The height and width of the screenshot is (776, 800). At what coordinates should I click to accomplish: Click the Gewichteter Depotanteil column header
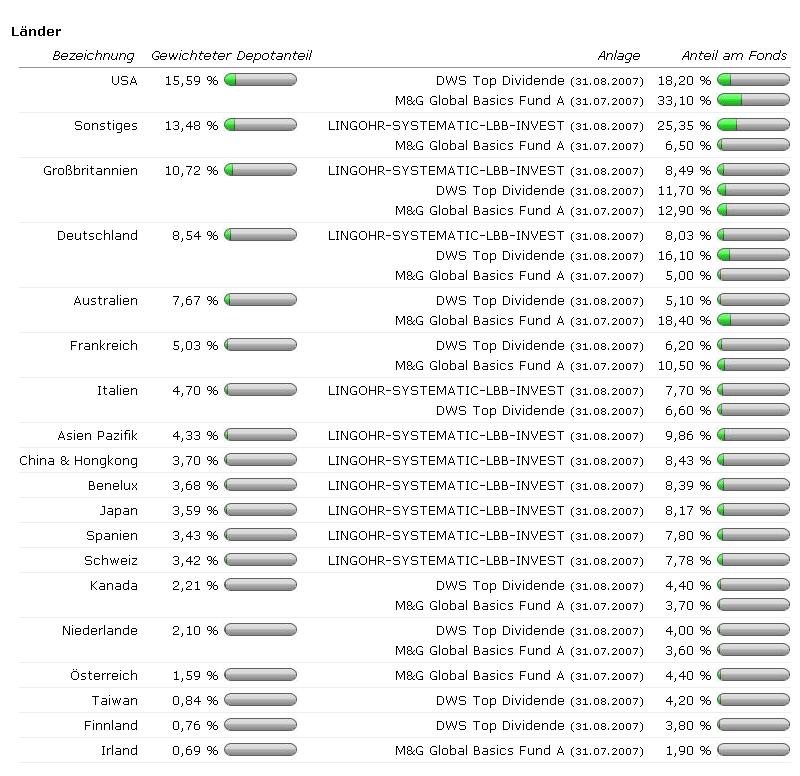point(231,56)
